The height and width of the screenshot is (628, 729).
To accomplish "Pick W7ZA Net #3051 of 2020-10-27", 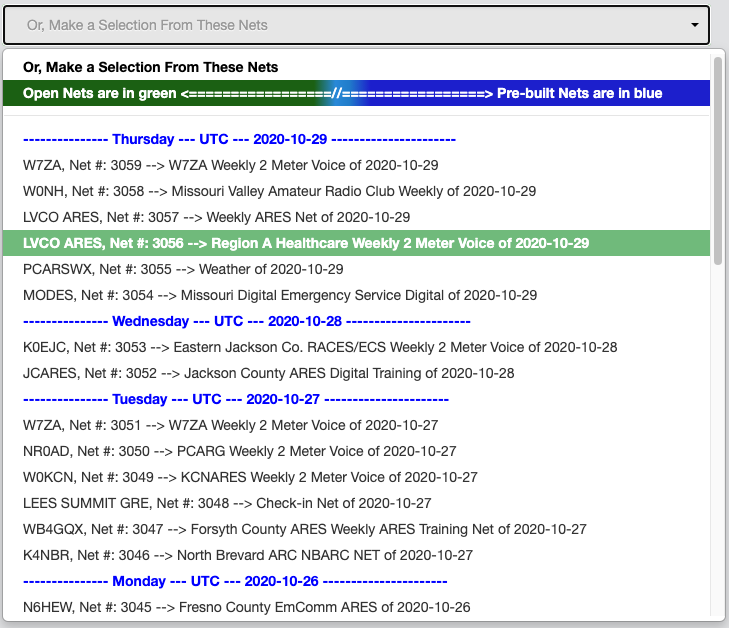I will [356, 425].
